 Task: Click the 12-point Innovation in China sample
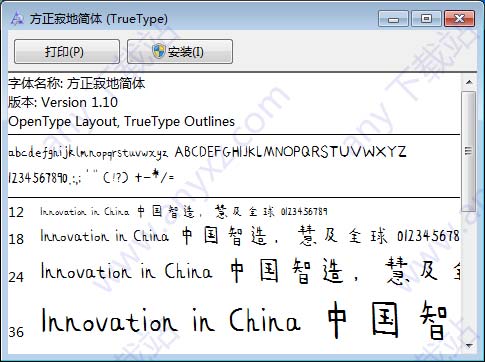(184, 212)
